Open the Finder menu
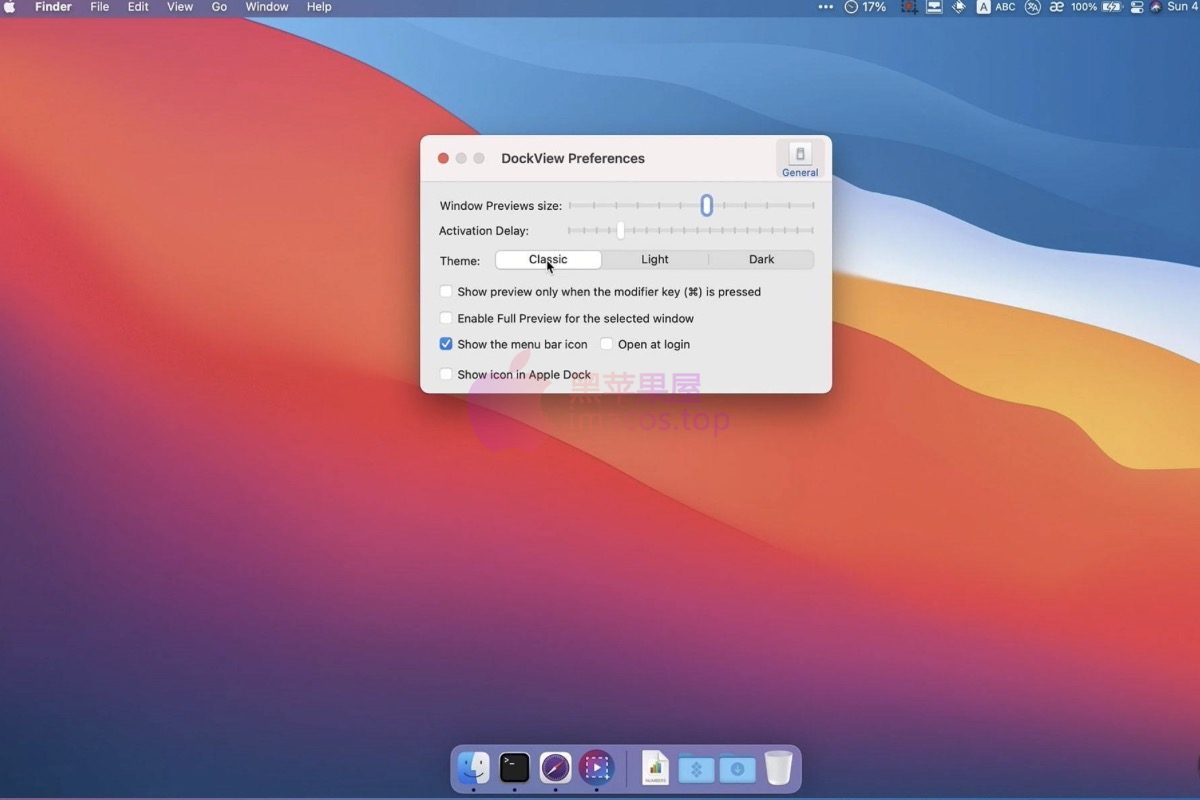Viewport: 1200px width, 800px height. (53, 7)
